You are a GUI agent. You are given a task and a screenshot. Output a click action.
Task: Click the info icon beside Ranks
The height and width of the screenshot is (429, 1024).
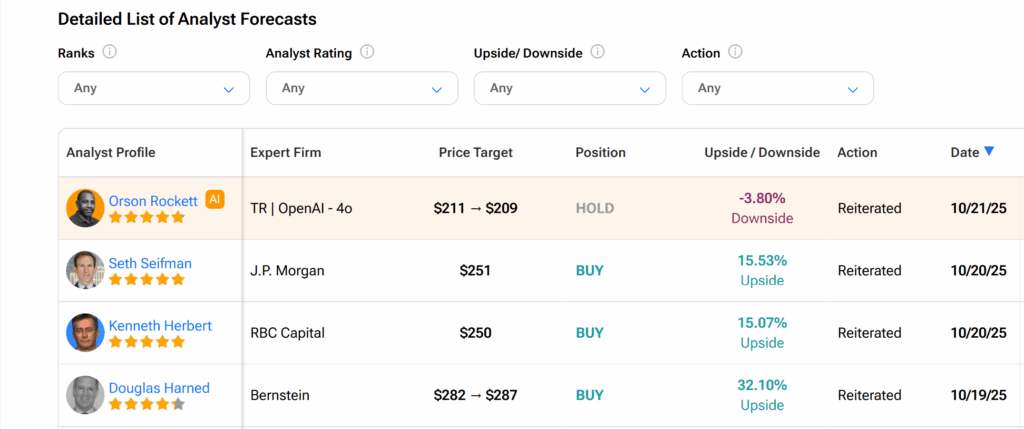[x=110, y=52]
